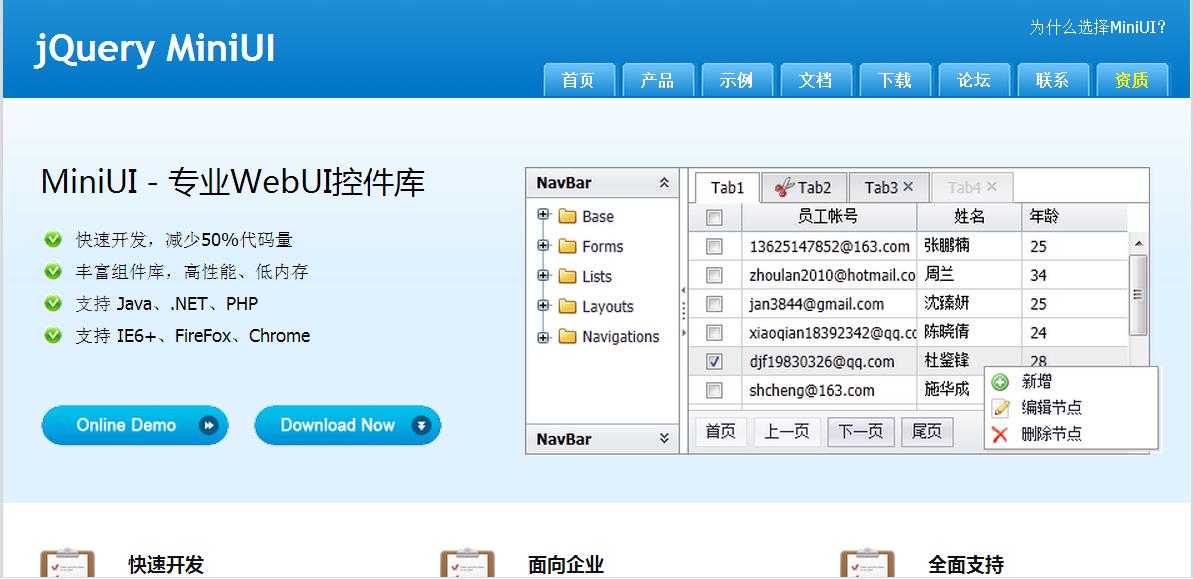Check the row for jan3844@gmail.com
The width and height of the screenshot is (1193, 579).
point(714,304)
